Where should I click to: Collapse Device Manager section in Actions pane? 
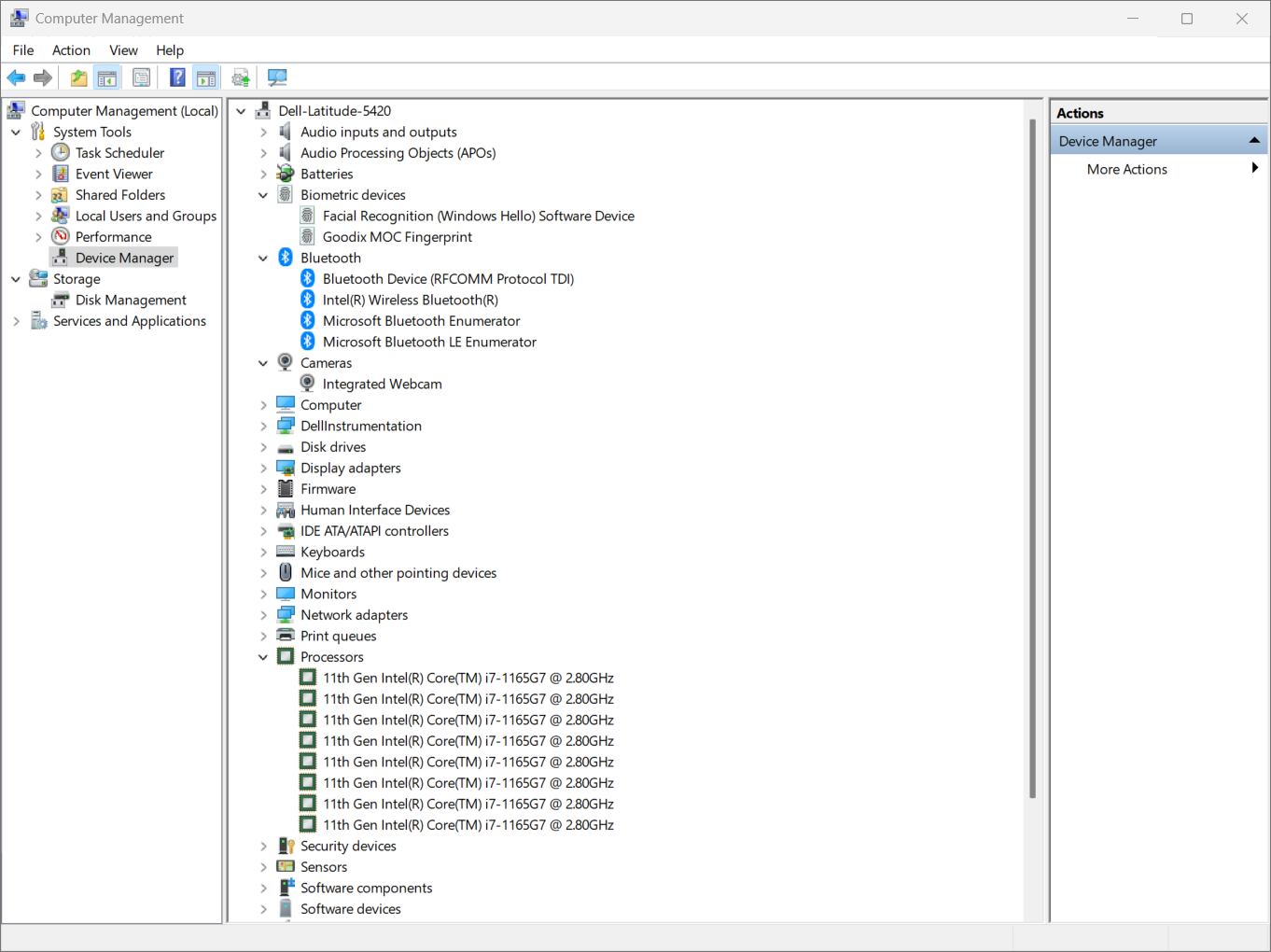click(x=1254, y=141)
